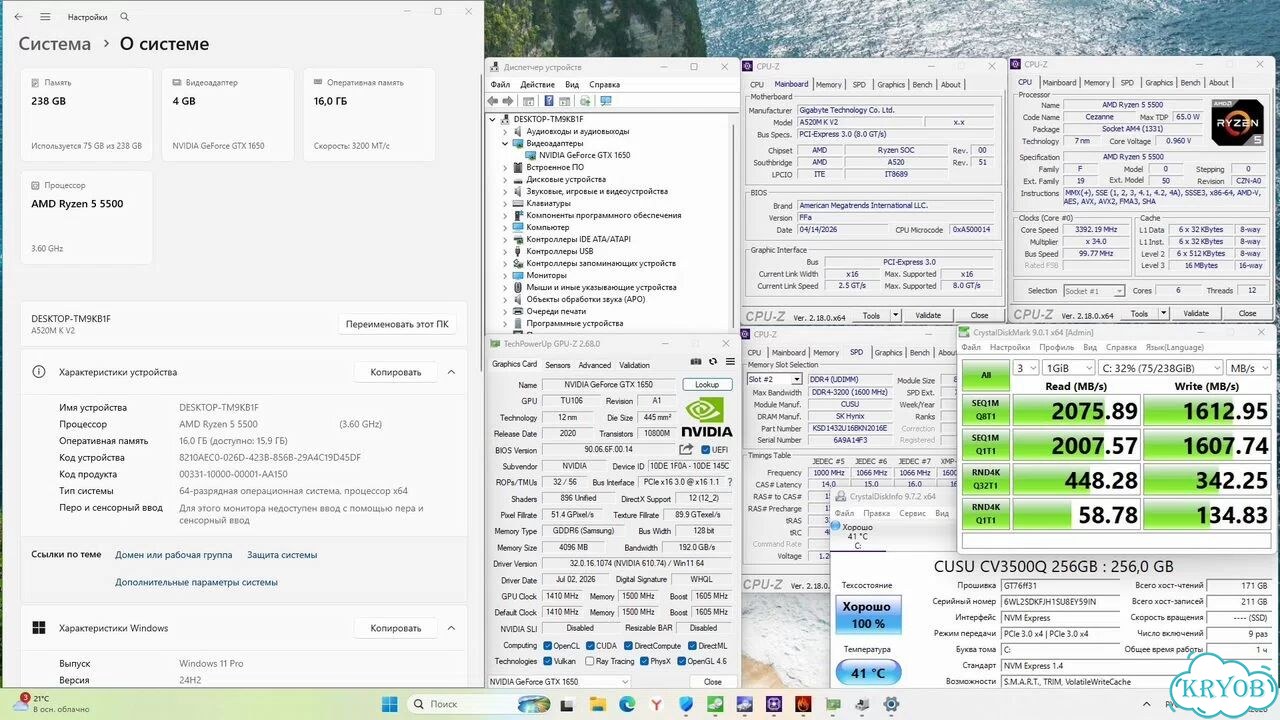The width and height of the screenshot is (1280, 720).
Task: Click the search icon in Settings title bar
Action: (x=124, y=17)
